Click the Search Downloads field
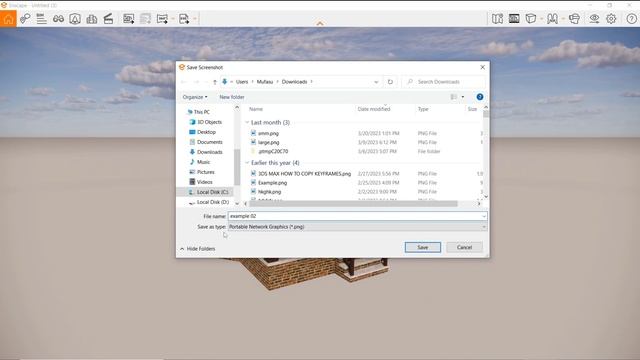Image resolution: width=640 pixels, height=360 pixels. 443,82
